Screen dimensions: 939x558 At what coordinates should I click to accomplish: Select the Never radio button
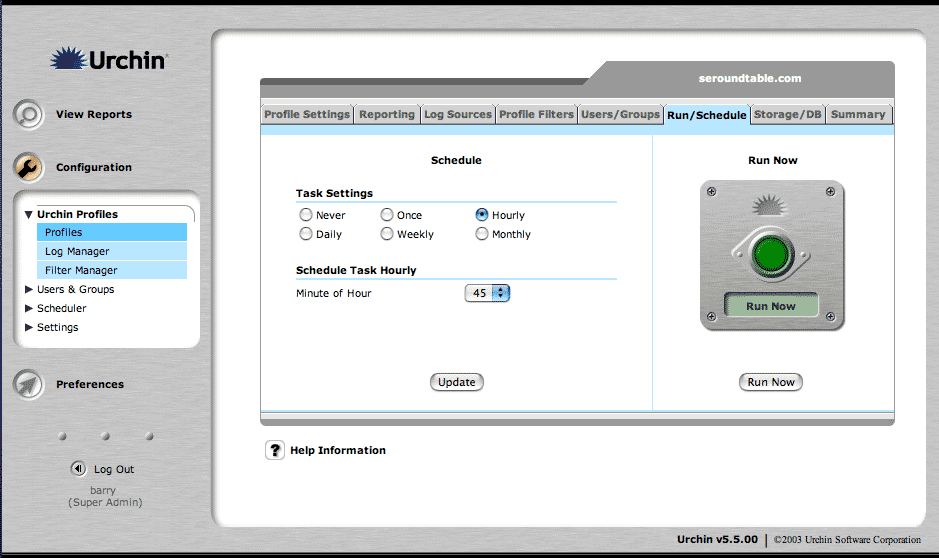[x=305, y=214]
